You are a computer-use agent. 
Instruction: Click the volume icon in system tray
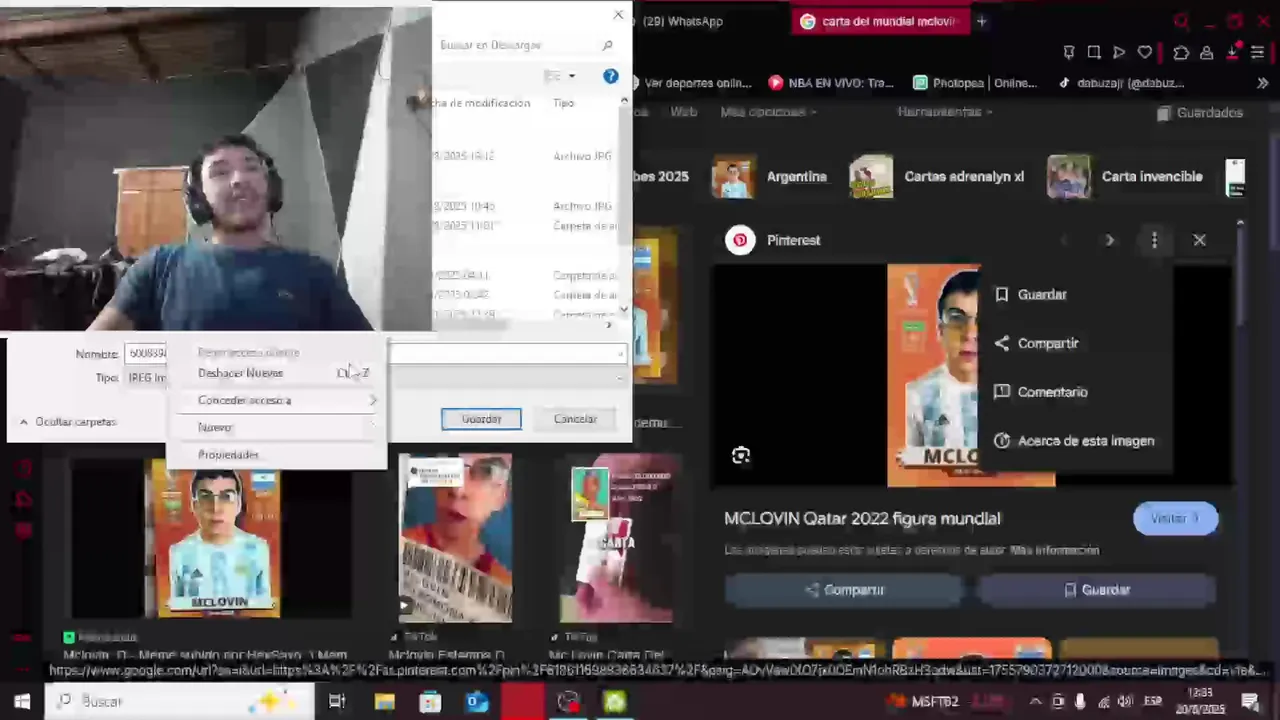point(1125,701)
